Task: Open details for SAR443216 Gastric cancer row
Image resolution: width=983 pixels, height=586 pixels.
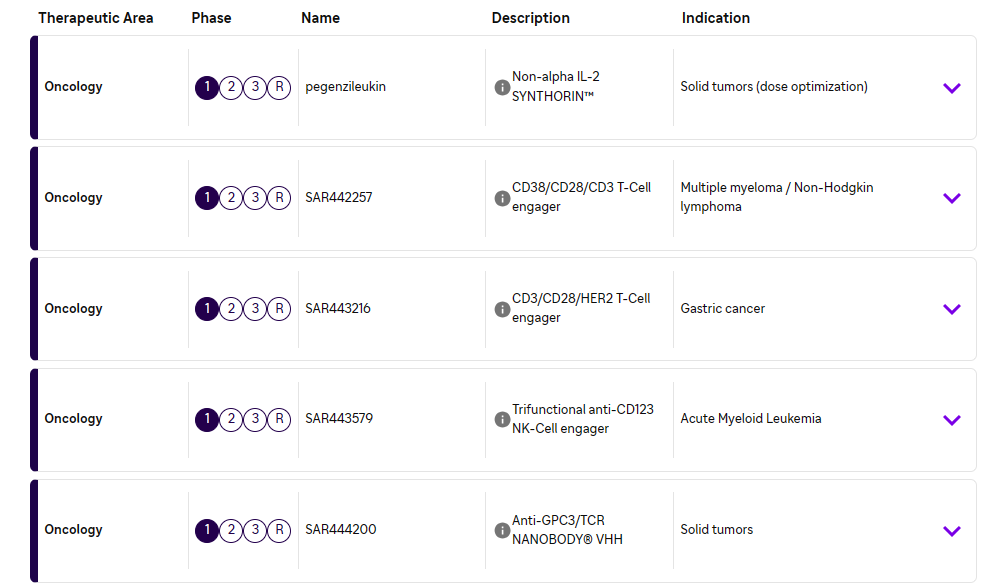Action: [951, 309]
